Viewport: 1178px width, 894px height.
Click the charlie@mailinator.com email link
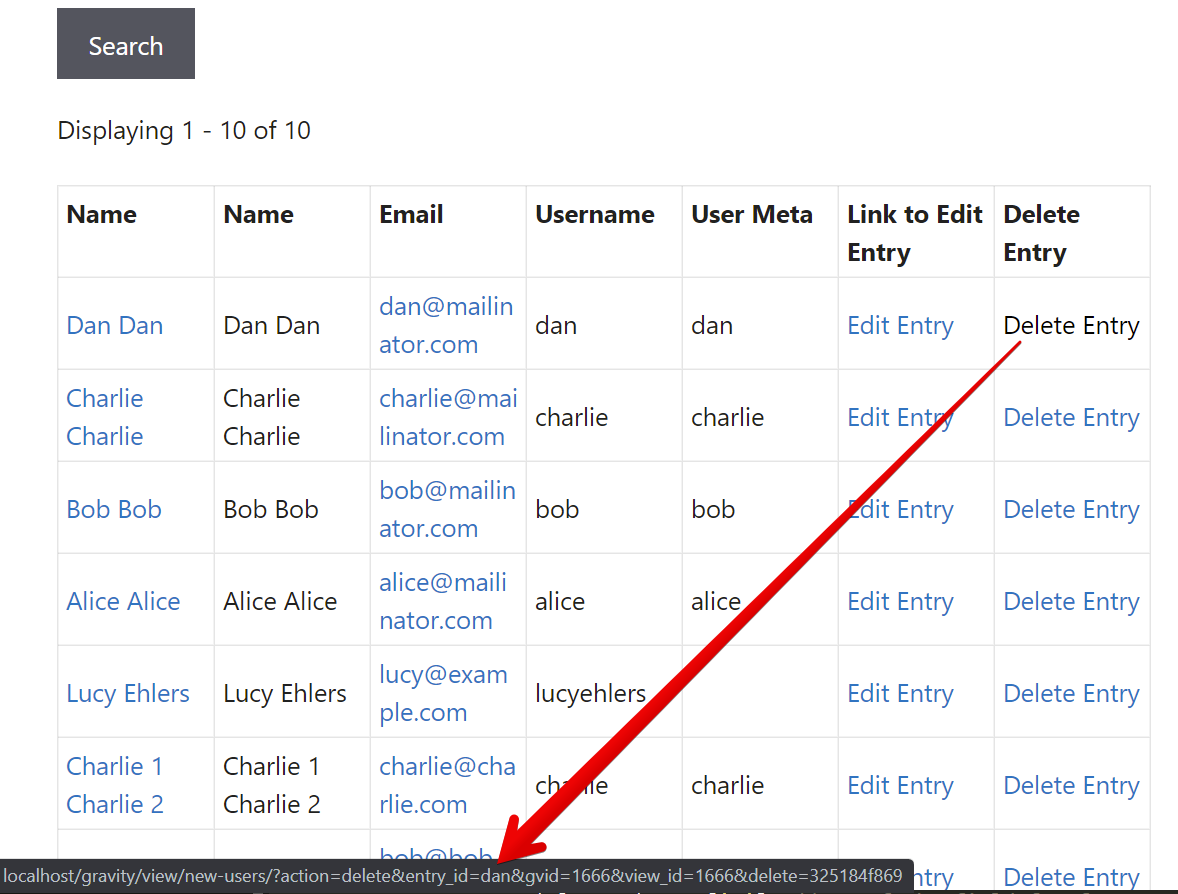click(x=448, y=417)
